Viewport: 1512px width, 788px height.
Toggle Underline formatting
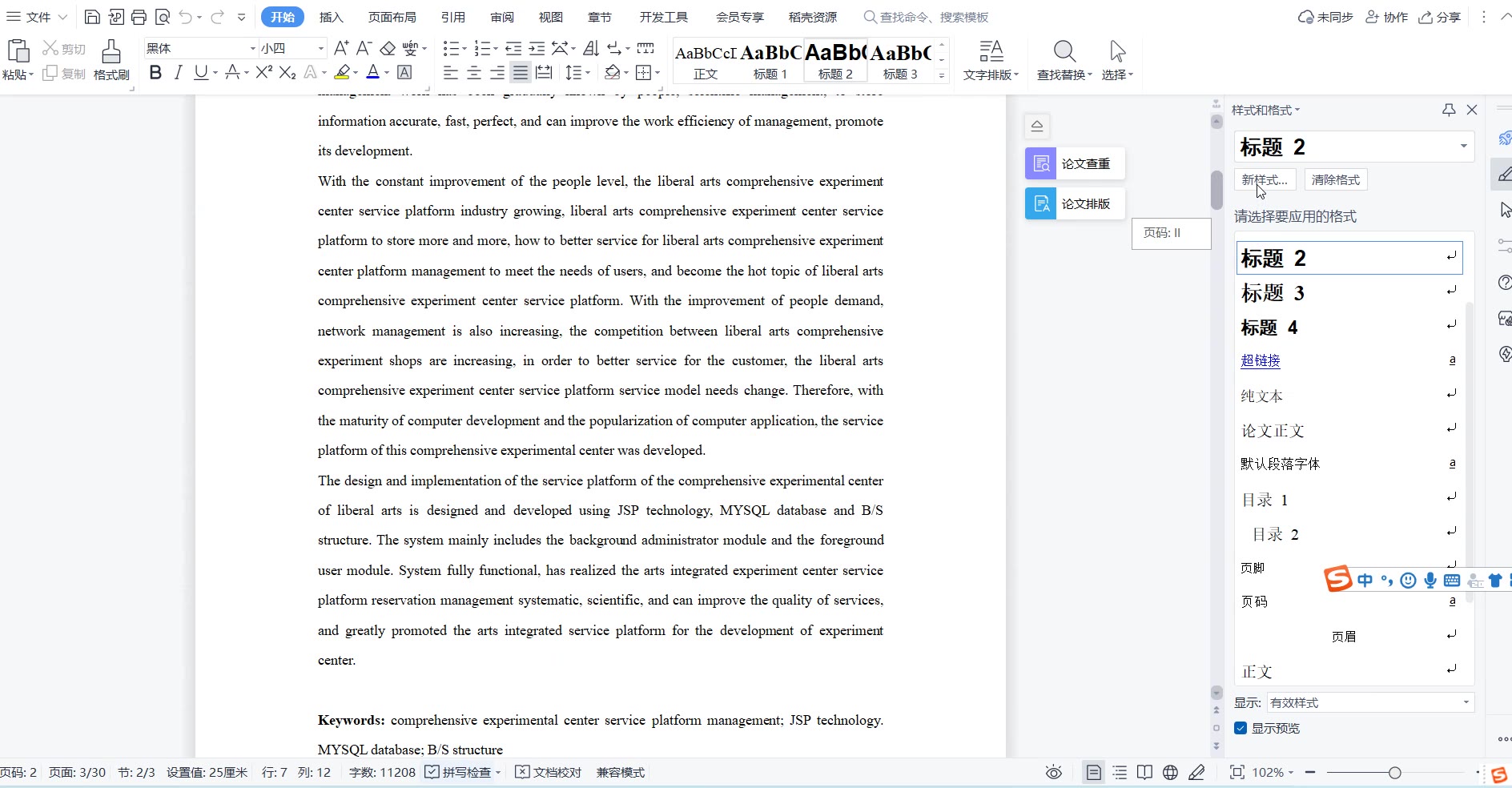(x=201, y=73)
